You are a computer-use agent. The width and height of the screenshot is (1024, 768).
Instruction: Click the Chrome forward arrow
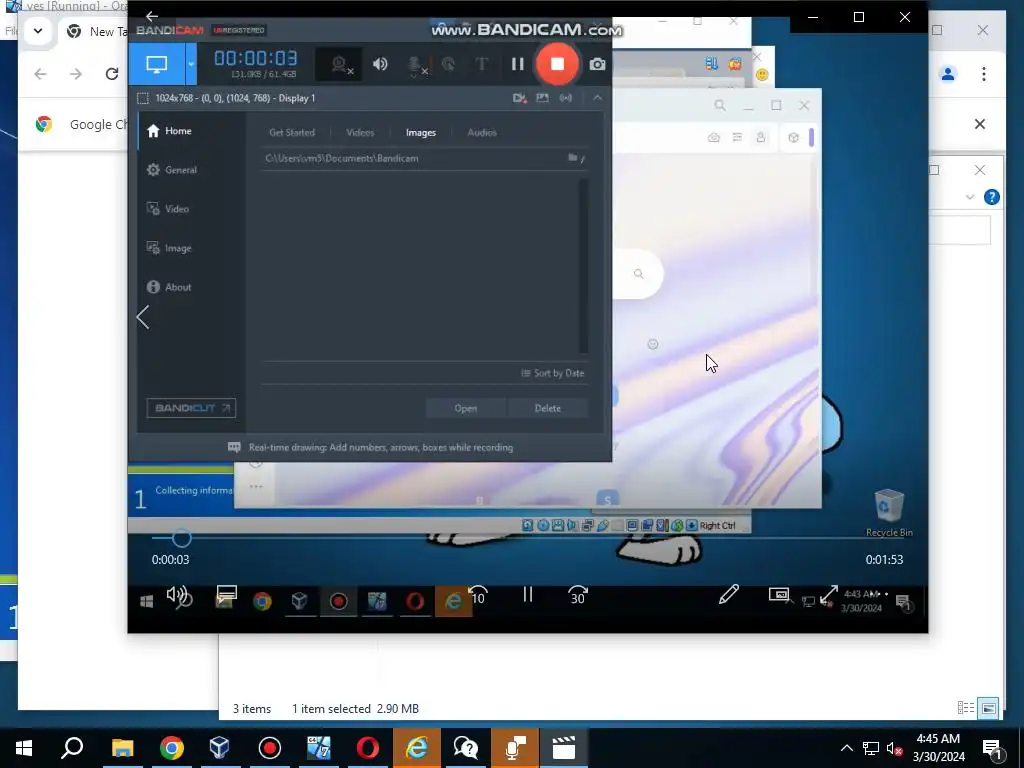point(76,74)
